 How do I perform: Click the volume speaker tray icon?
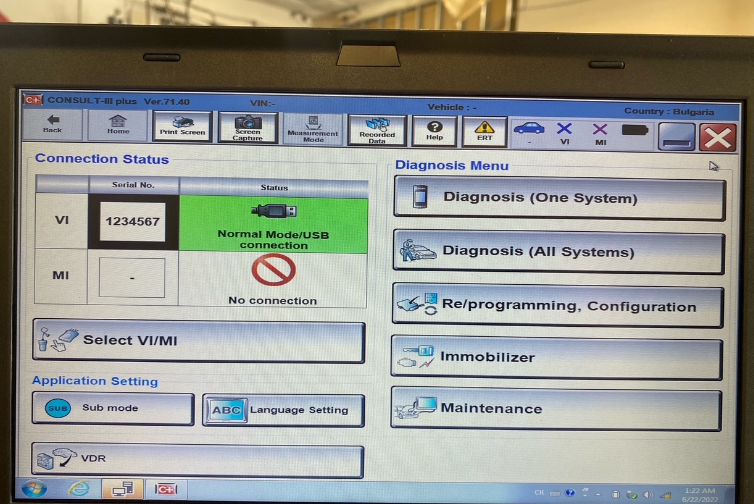648,494
